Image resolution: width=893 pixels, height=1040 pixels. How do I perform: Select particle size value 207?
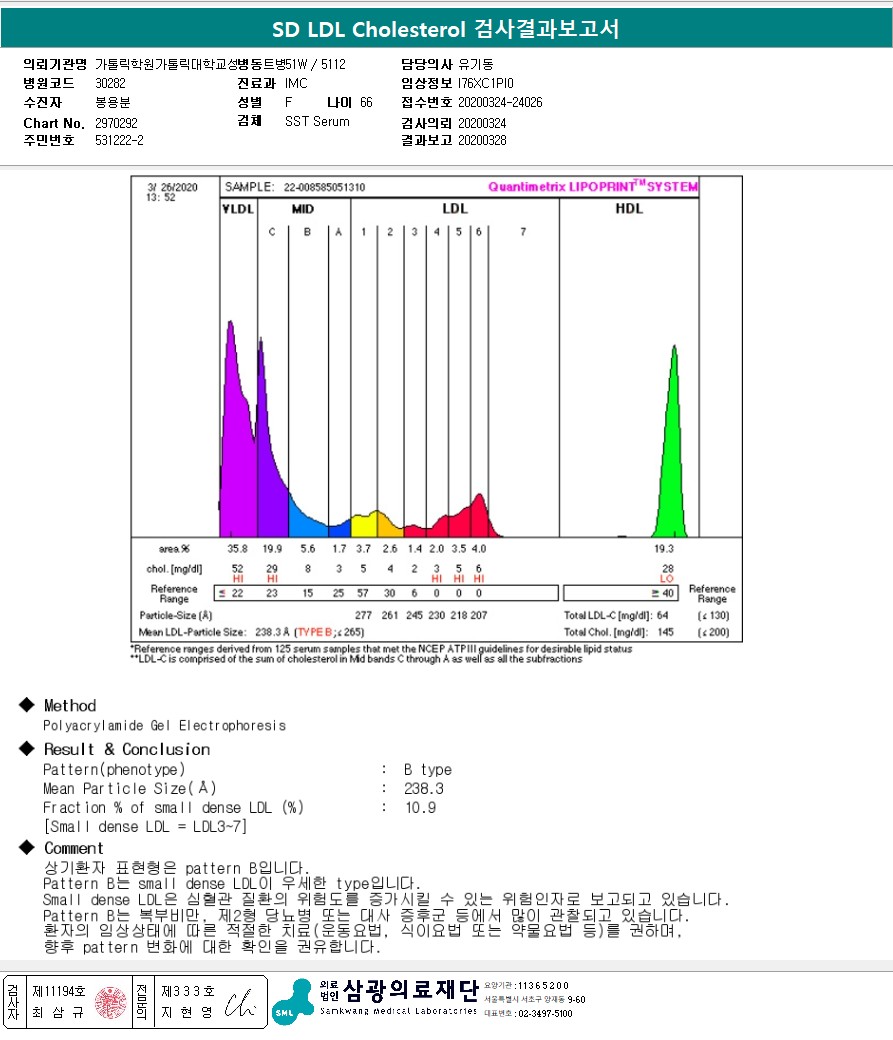[478, 615]
